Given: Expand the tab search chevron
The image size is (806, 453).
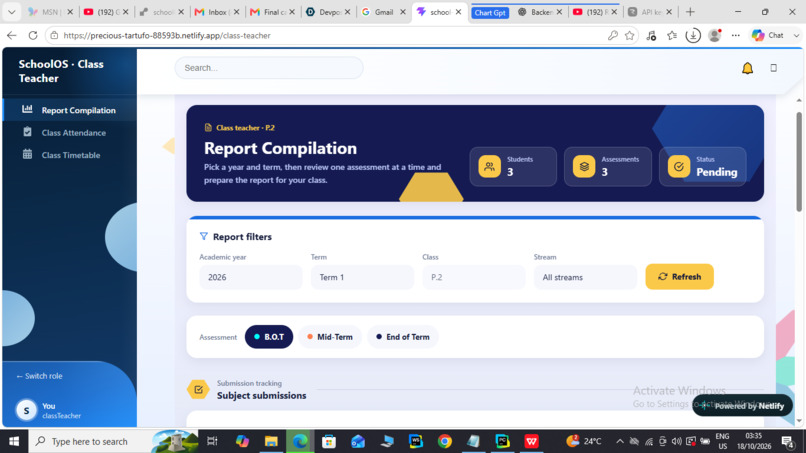Looking at the screenshot, I should click(11, 12).
